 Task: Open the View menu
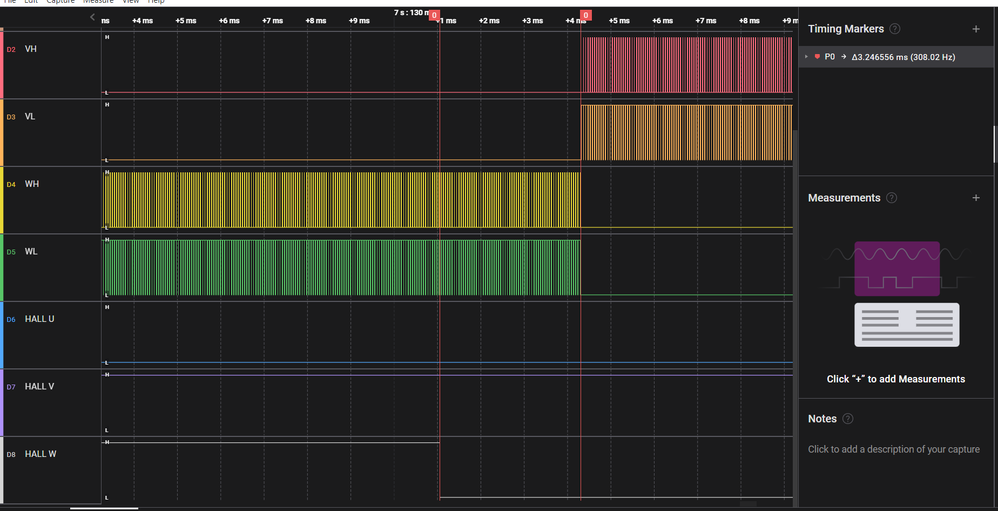tap(129, 2)
